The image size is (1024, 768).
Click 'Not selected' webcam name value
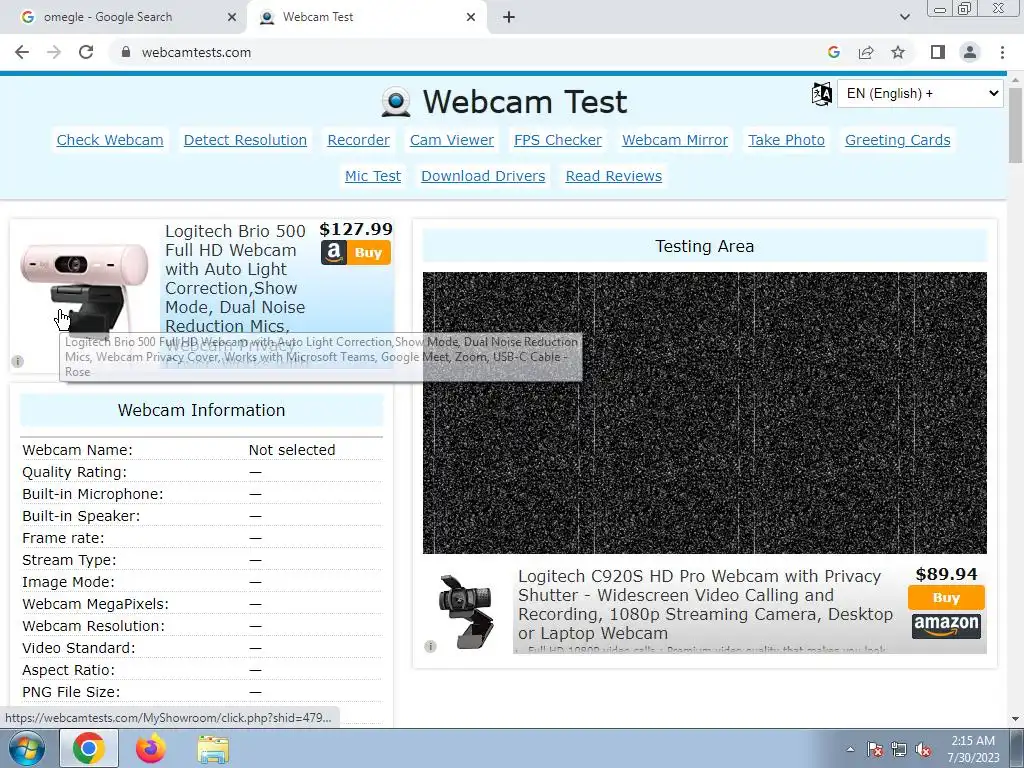pos(292,450)
